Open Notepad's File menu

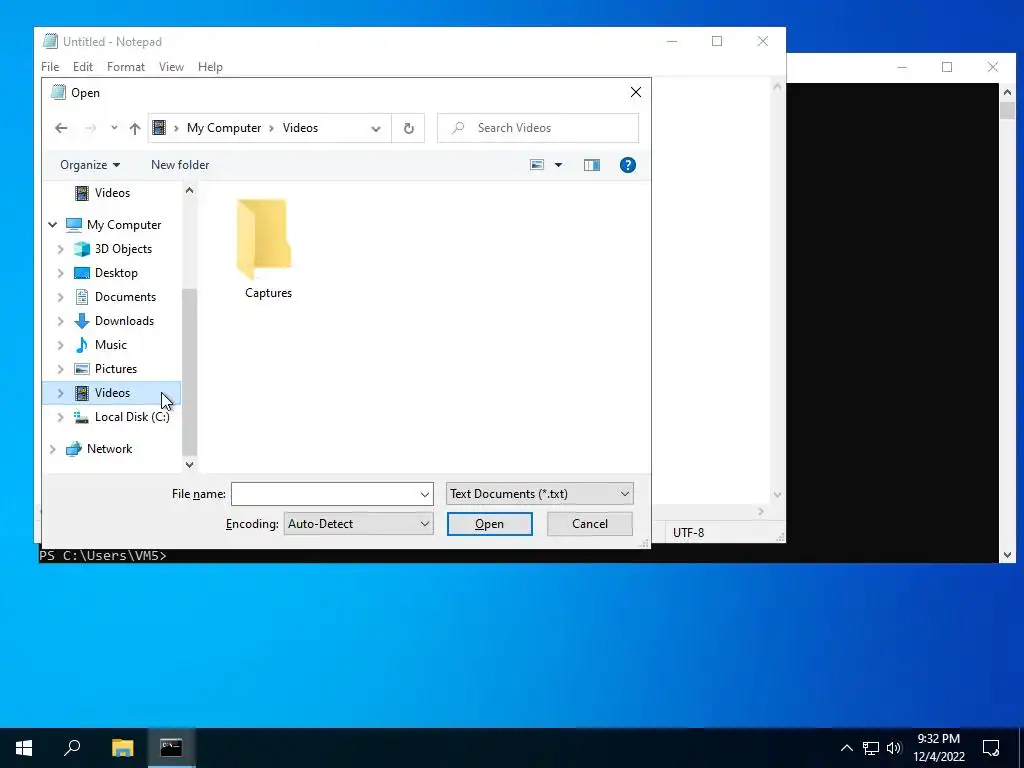50,67
